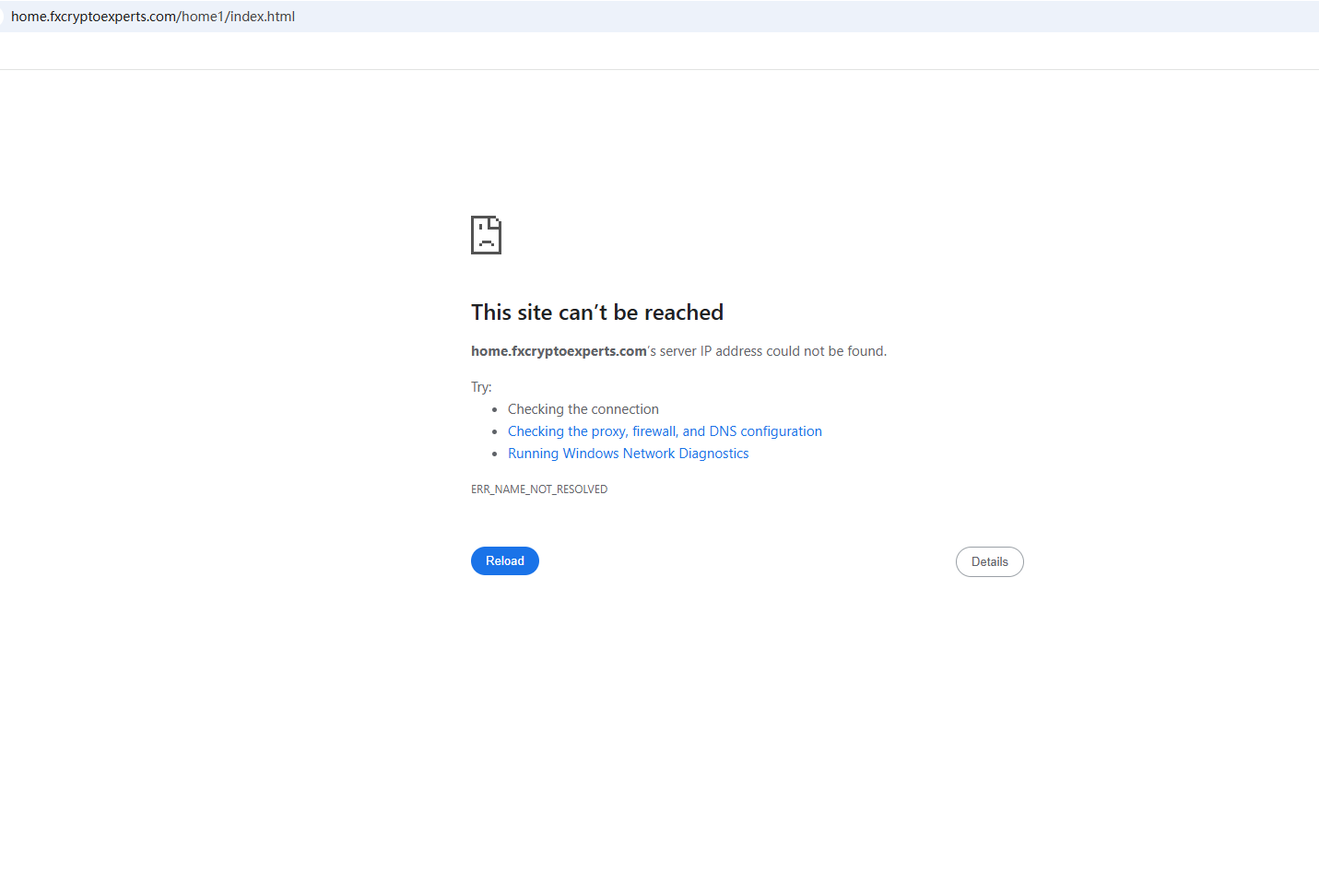Open proxy, firewall, and DNS configuration link

665,431
